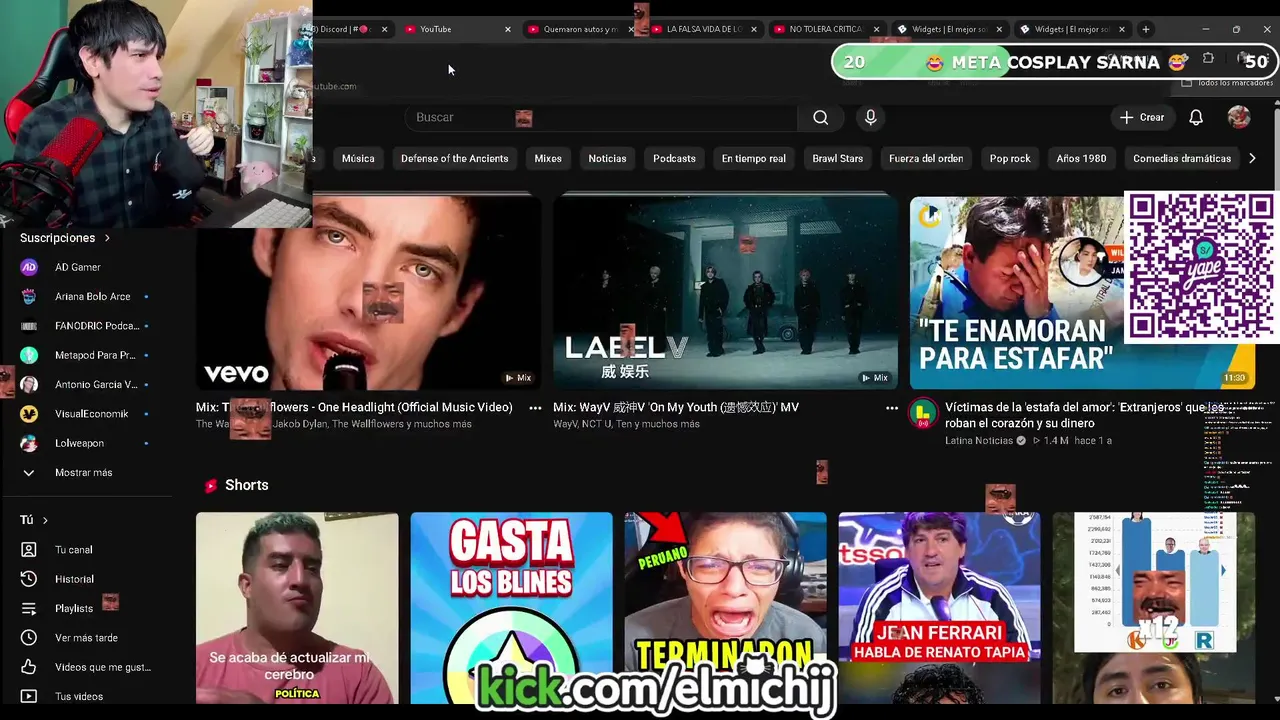
Task: Open Videos que me gustan
Action: tap(85, 667)
